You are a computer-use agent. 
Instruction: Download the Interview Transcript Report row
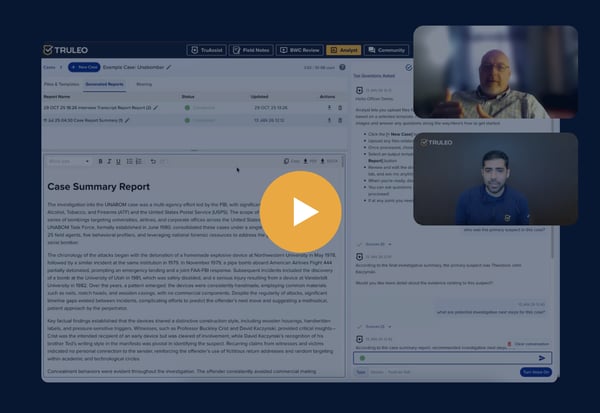click(329, 108)
